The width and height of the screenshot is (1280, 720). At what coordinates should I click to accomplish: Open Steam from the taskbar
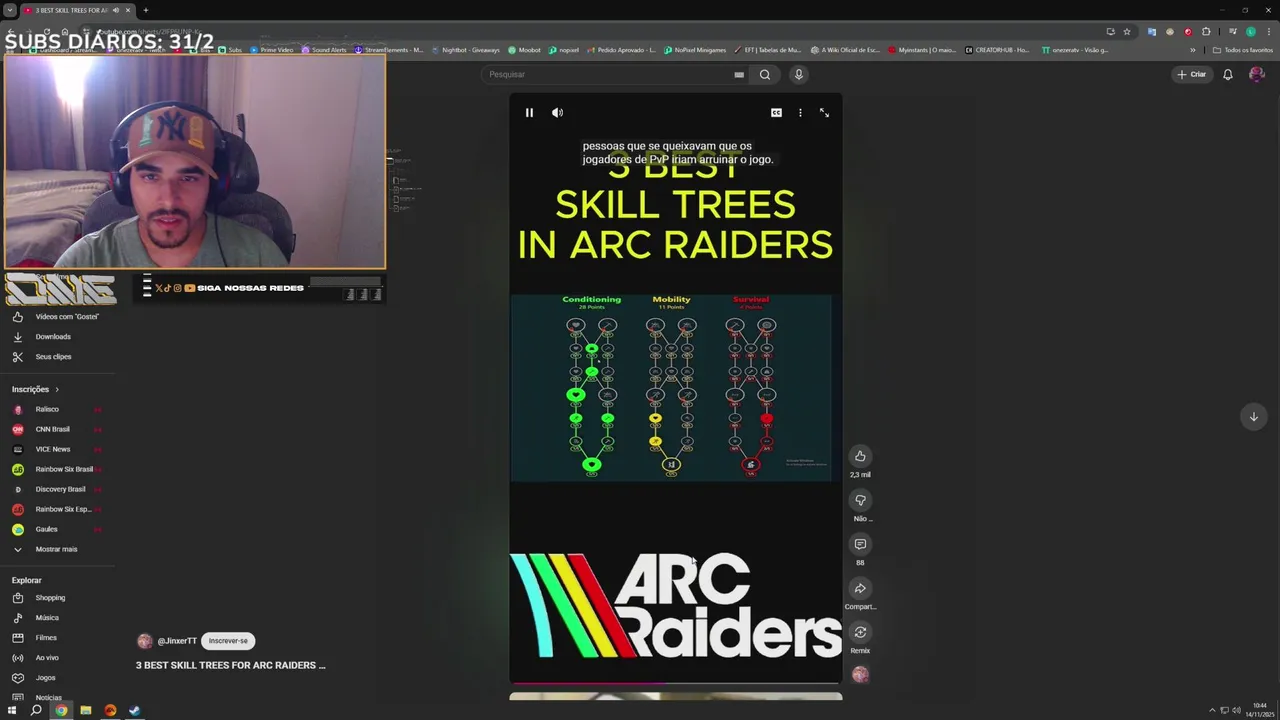tap(134, 711)
